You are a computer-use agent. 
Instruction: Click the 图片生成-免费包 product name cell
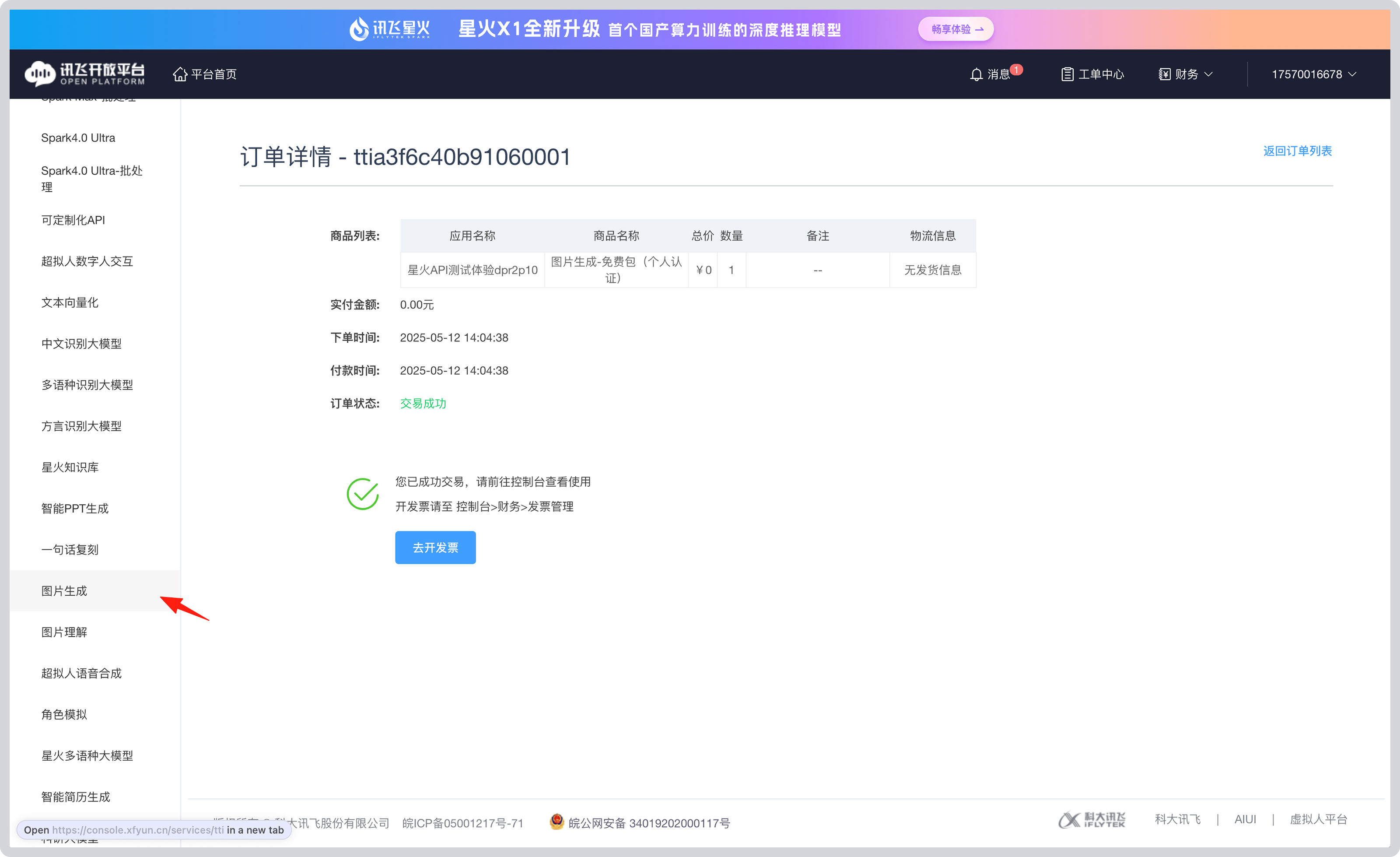pos(616,270)
